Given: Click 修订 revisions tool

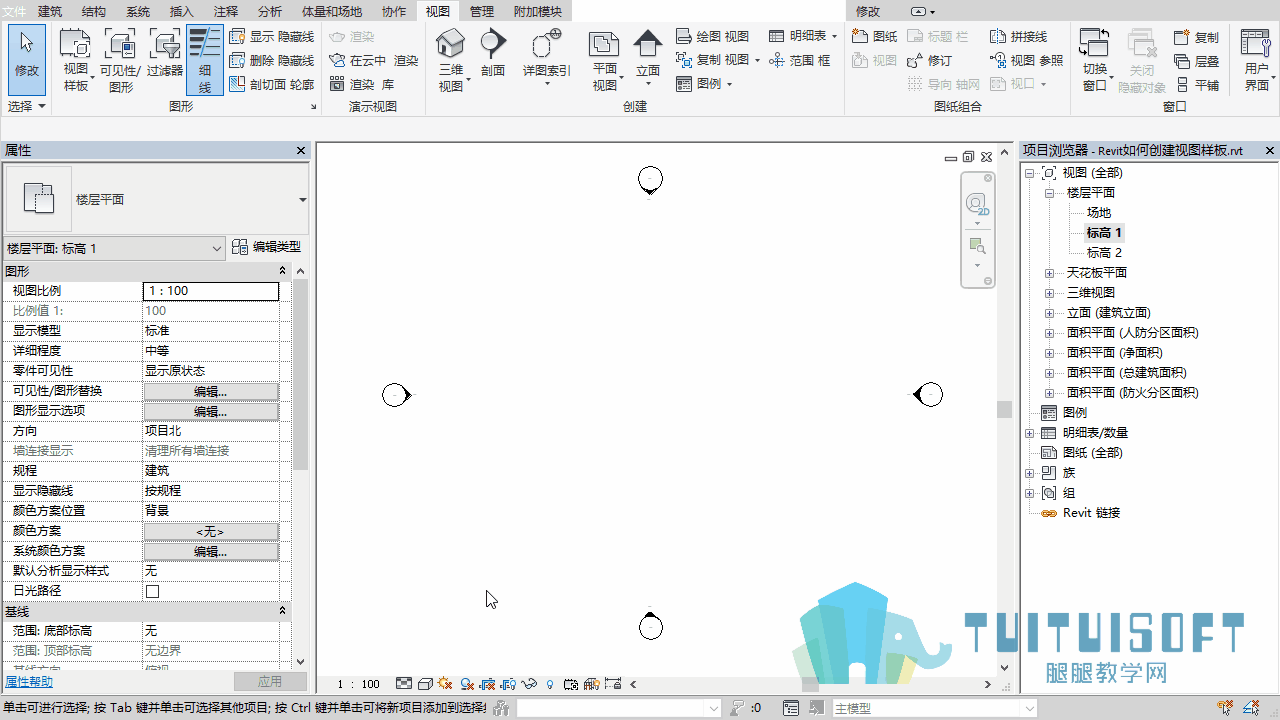Looking at the screenshot, I should [929, 60].
